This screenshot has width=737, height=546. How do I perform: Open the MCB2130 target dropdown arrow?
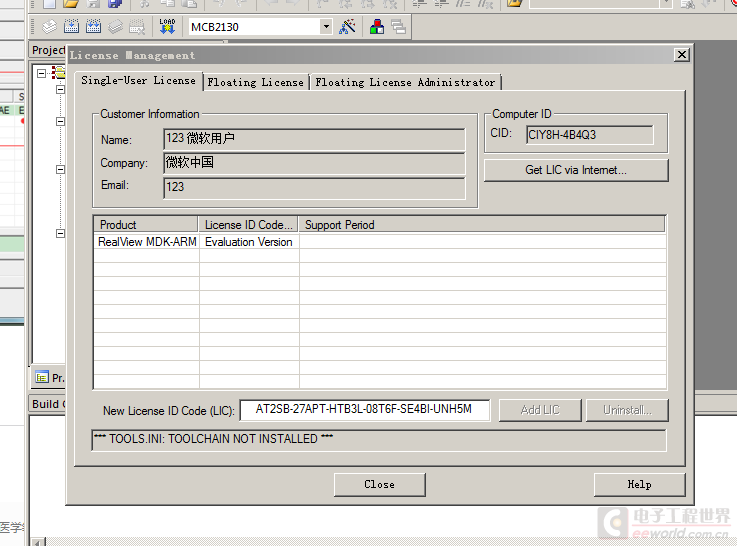click(326, 27)
